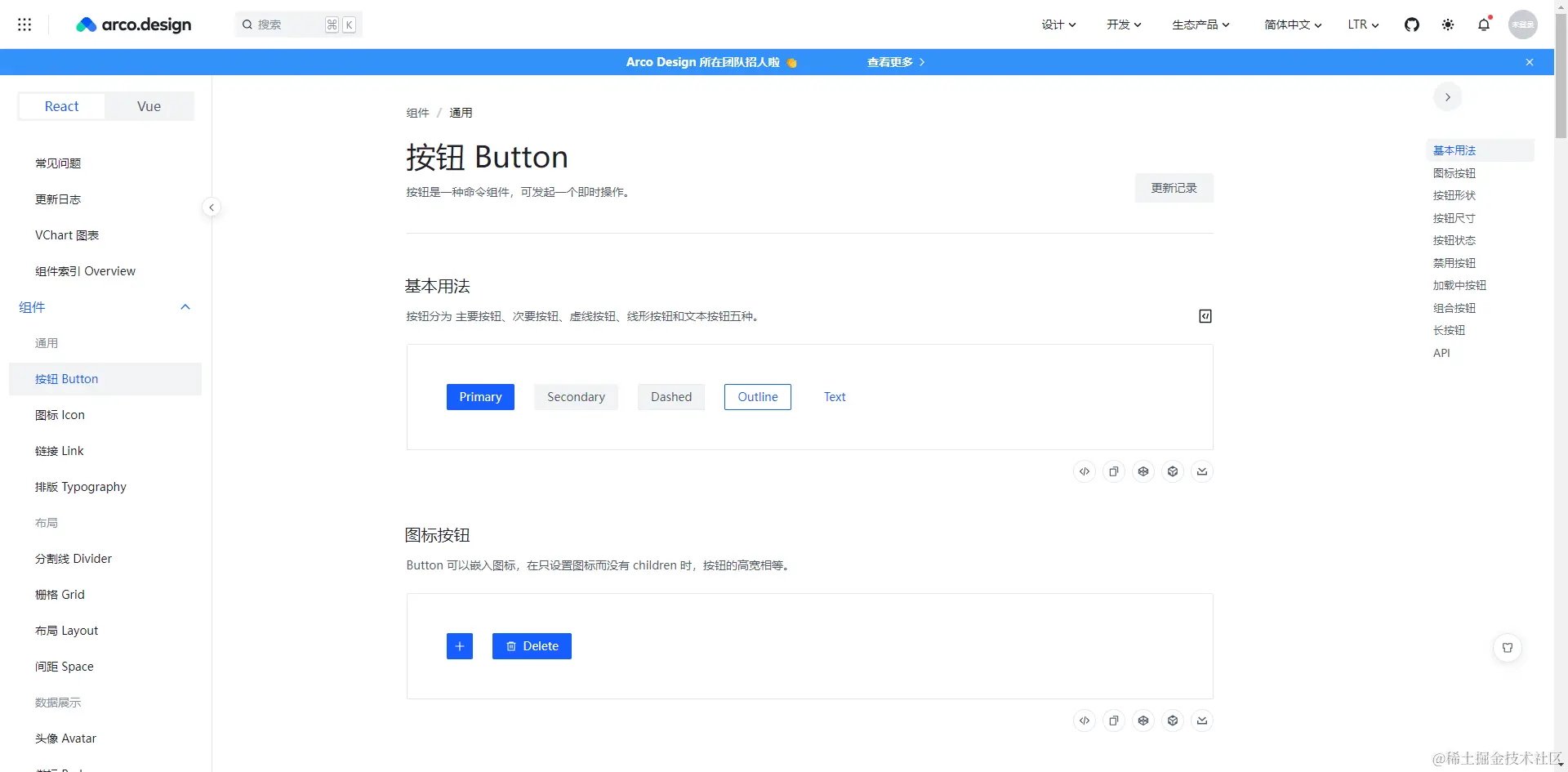Click the floating theme shirt icon
This screenshot has height=772, width=1568.
(x=1508, y=648)
